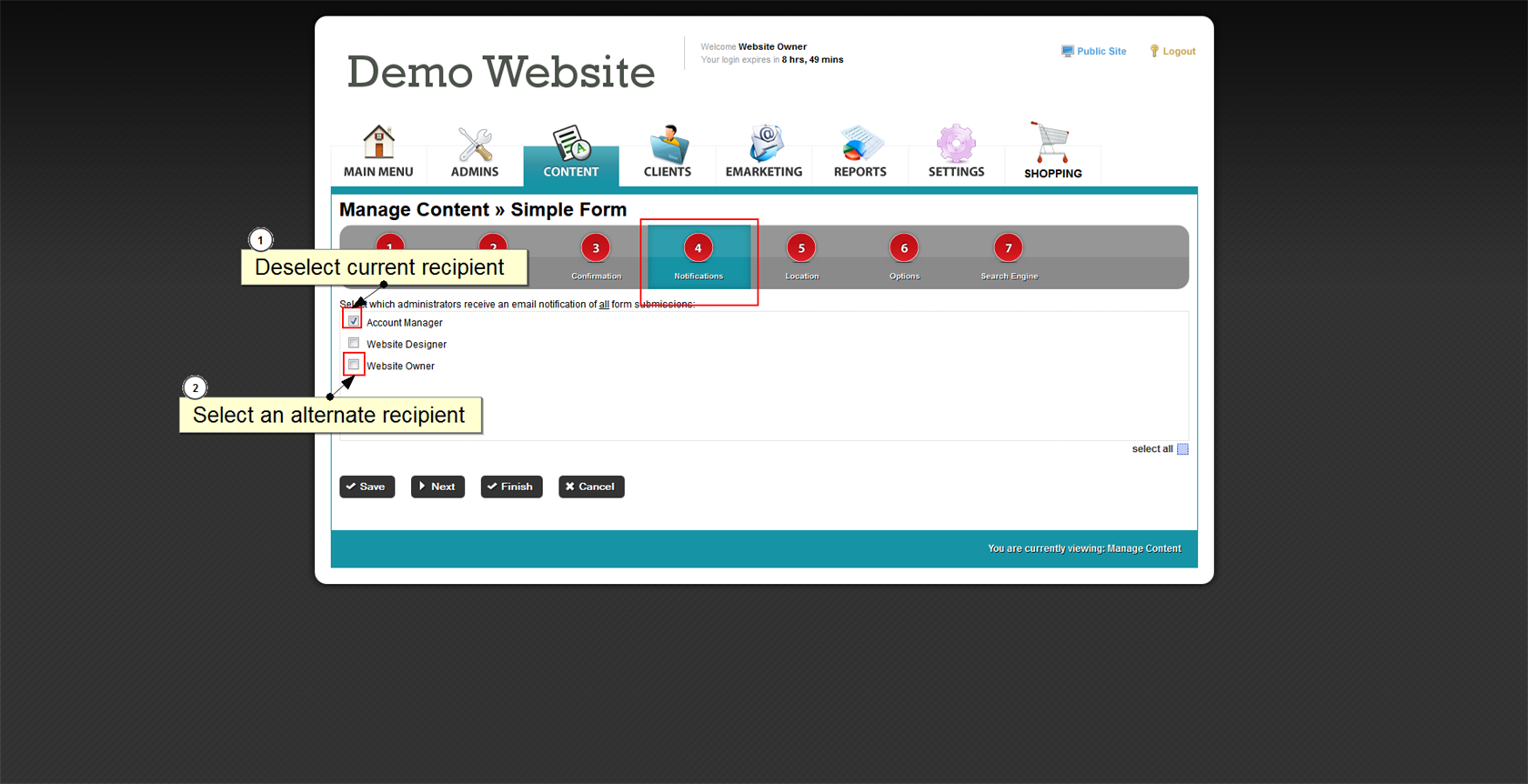Click the Shopping cart icon
The image size is (1528, 784).
pos(1052,144)
